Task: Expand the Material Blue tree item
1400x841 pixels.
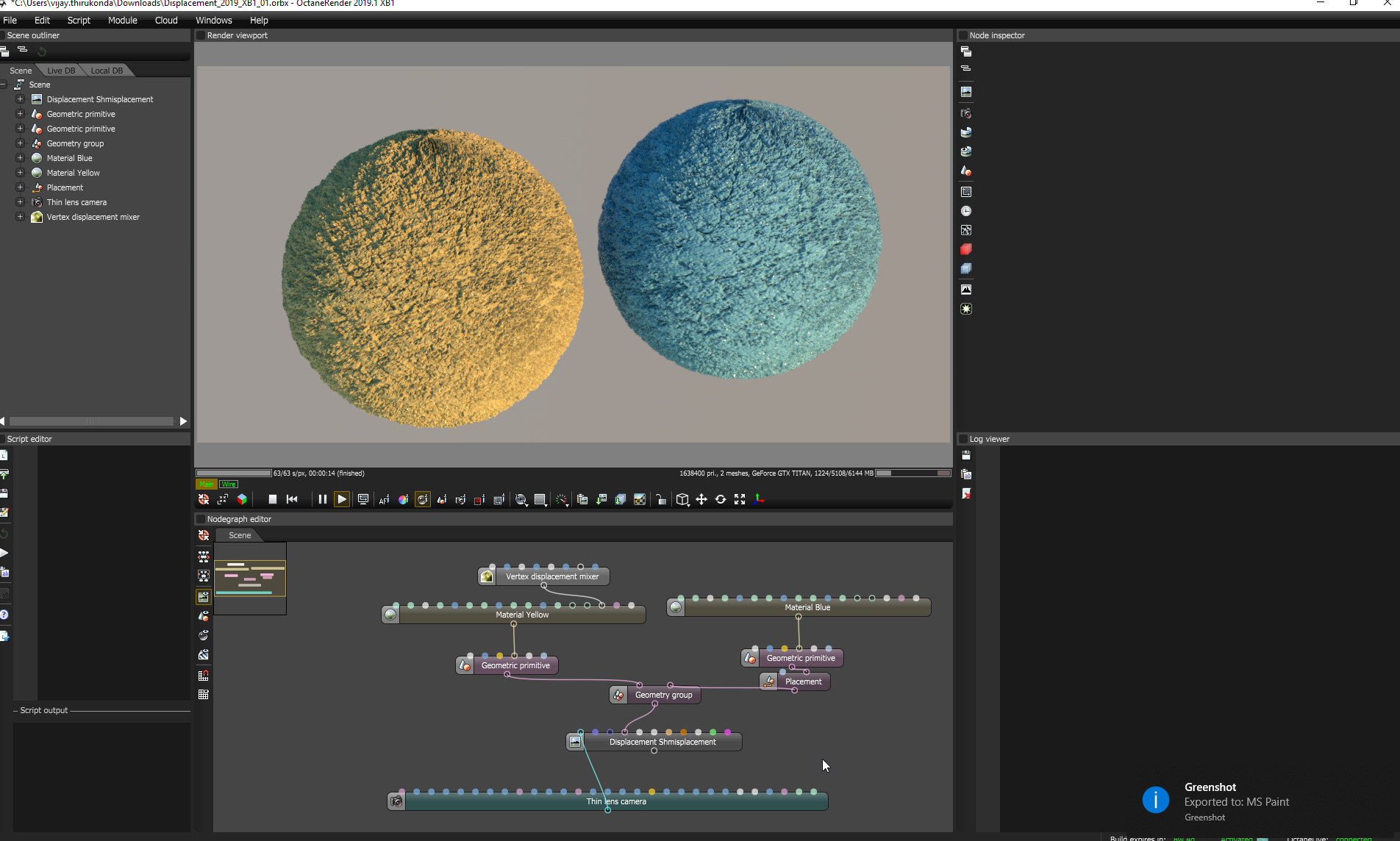Action: pos(21,158)
